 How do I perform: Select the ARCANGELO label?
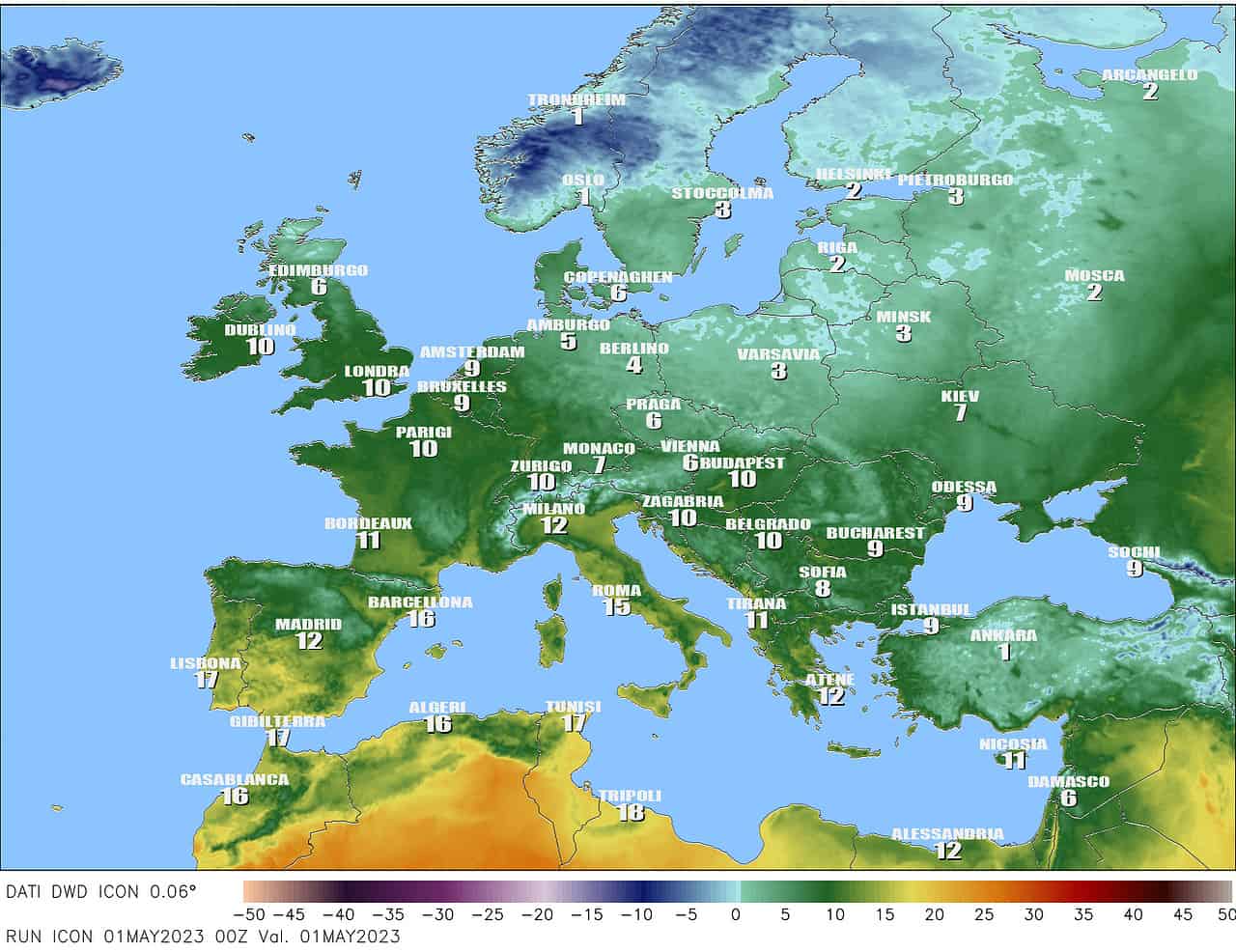pyautogui.click(x=1149, y=75)
